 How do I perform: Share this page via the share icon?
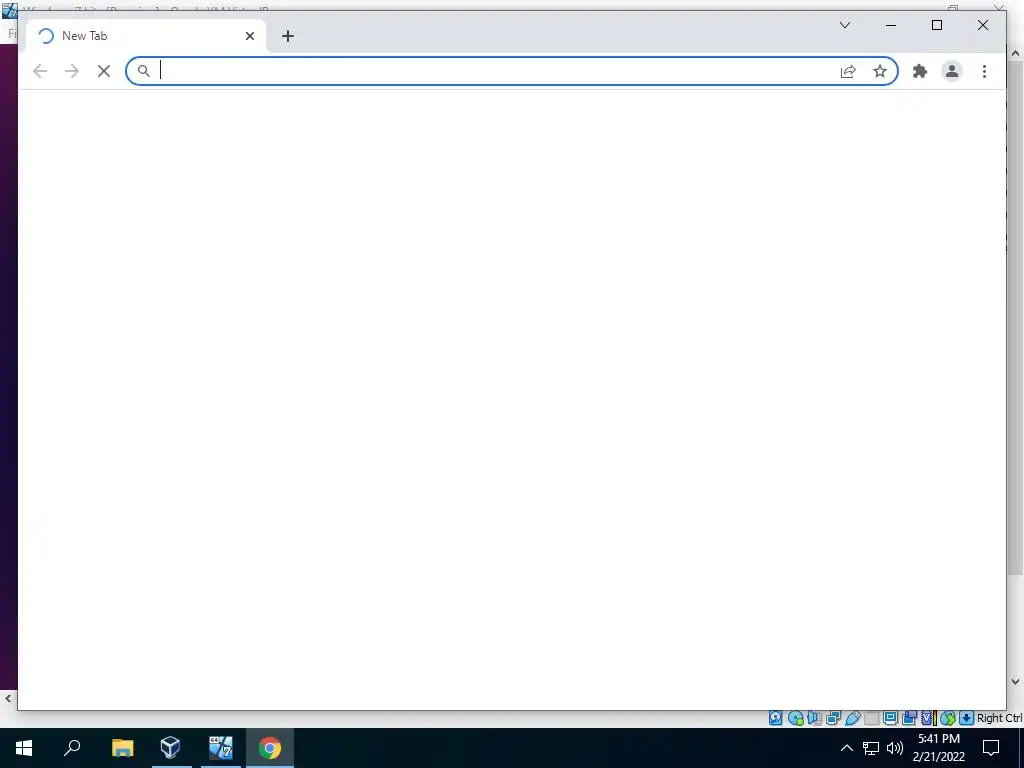tap(848, 71)
